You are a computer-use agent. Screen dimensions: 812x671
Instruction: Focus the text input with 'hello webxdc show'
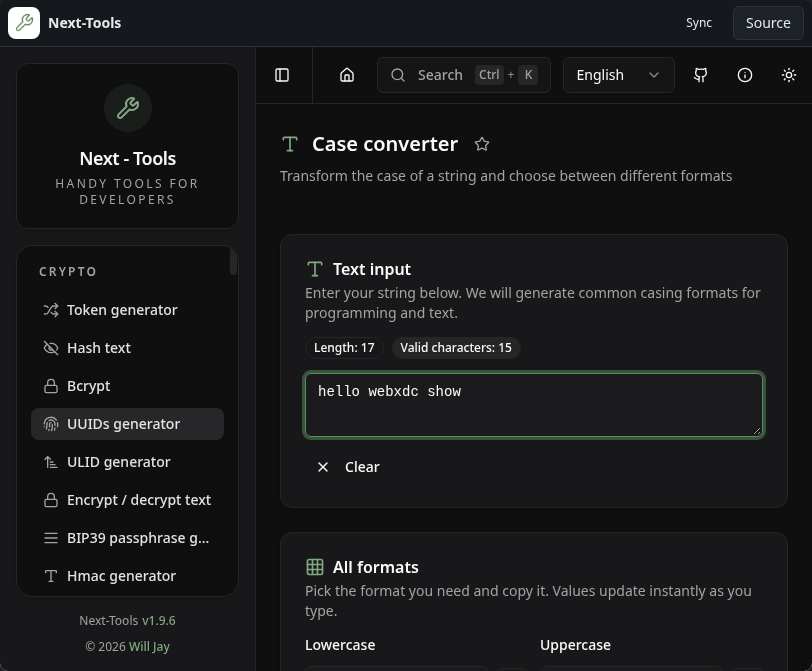[534, 405]
